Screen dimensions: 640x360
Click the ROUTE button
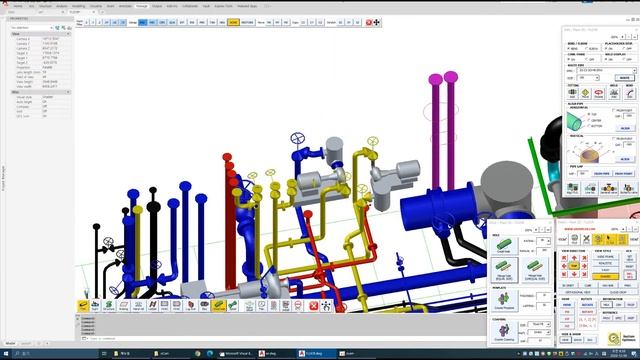(624, 78)
